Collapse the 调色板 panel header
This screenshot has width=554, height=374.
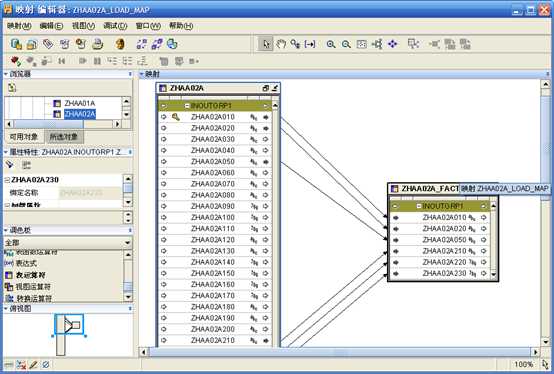coord(6,230)
